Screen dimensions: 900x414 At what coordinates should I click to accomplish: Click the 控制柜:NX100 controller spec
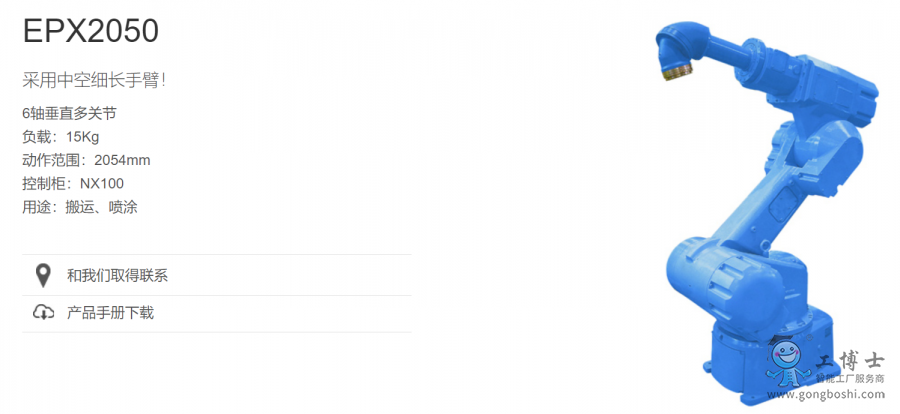73,184
